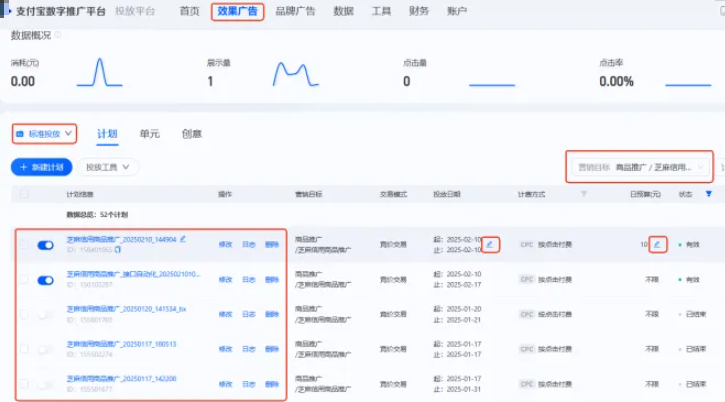Open the blue filter icon beside 状态

(709, 194)
